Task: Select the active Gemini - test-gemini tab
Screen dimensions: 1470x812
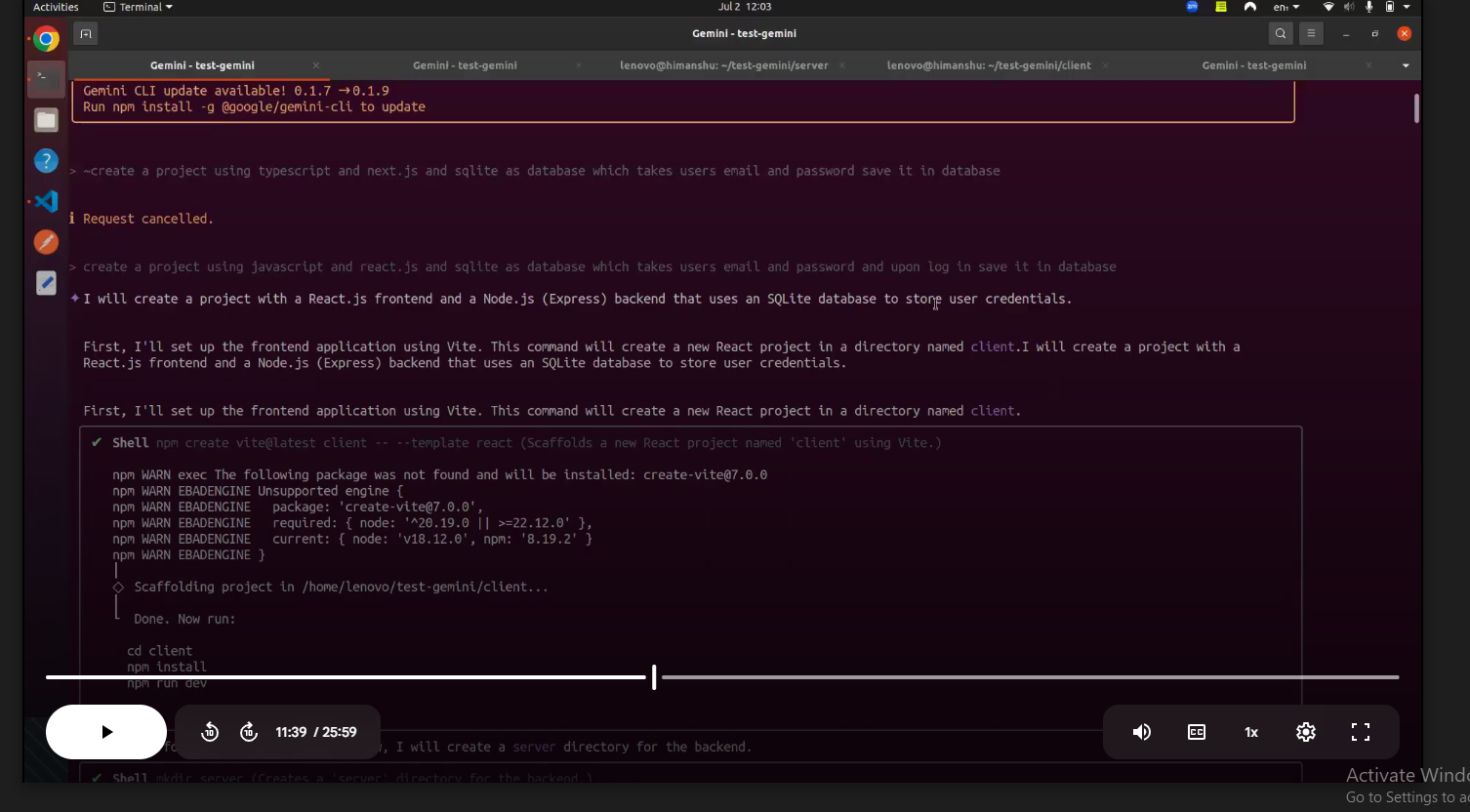Action: click(202, 65)
